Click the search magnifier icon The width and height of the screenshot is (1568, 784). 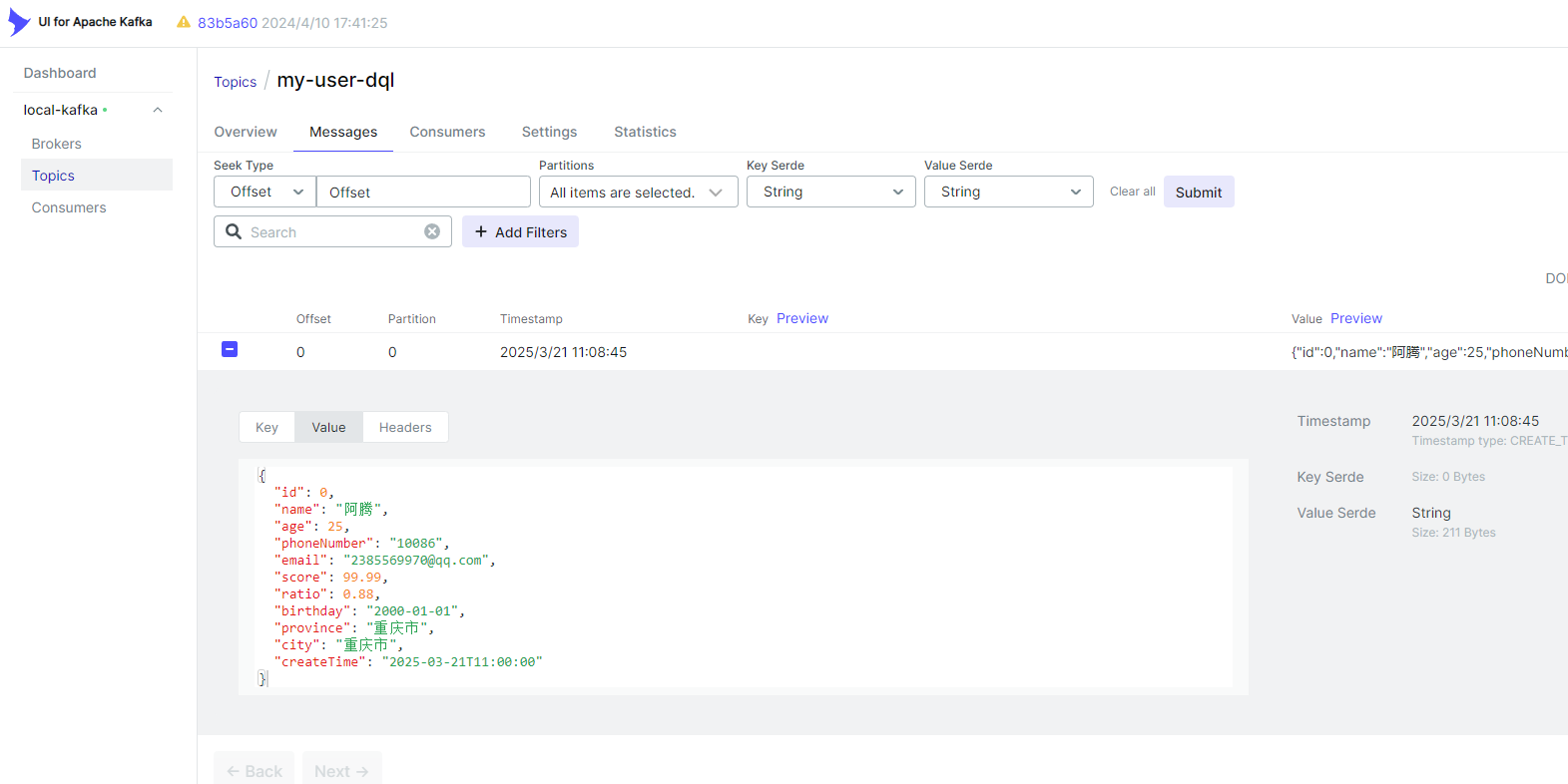[234, 231]
